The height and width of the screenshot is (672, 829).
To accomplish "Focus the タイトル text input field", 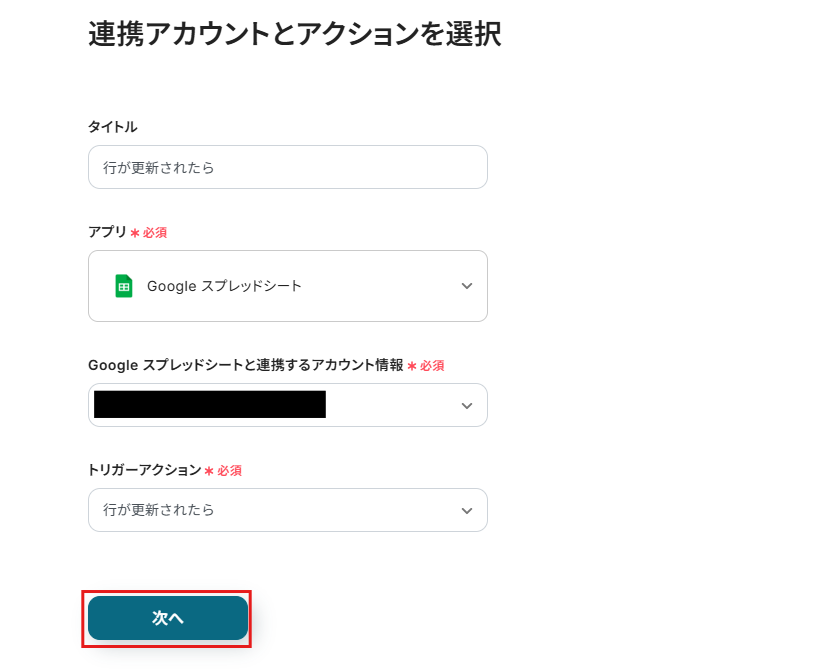I will click(x=287, y=168).
